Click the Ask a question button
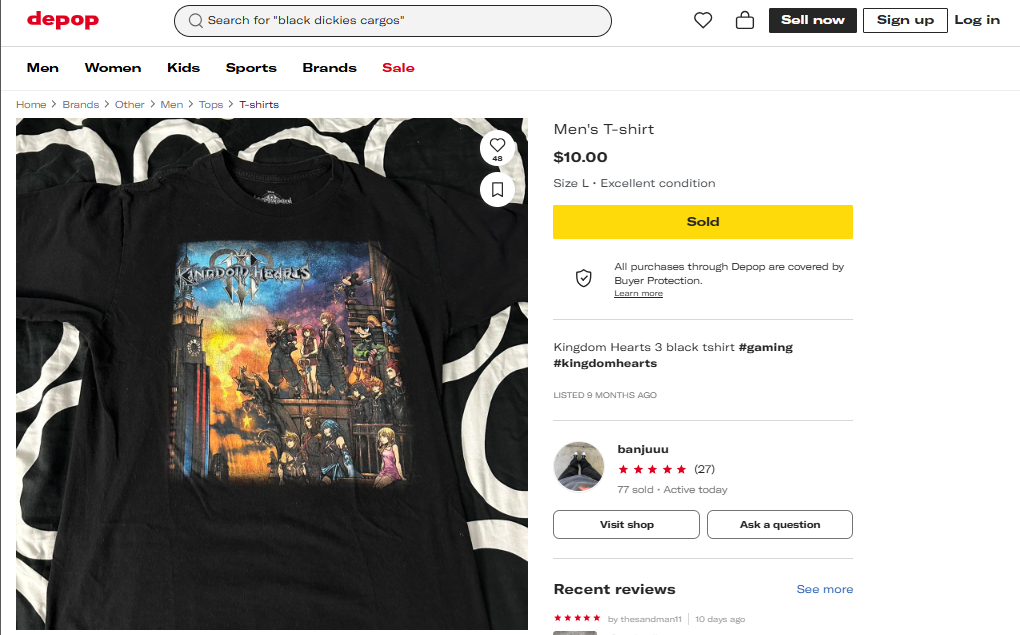The image size is (1020, 635). [779, 524]
